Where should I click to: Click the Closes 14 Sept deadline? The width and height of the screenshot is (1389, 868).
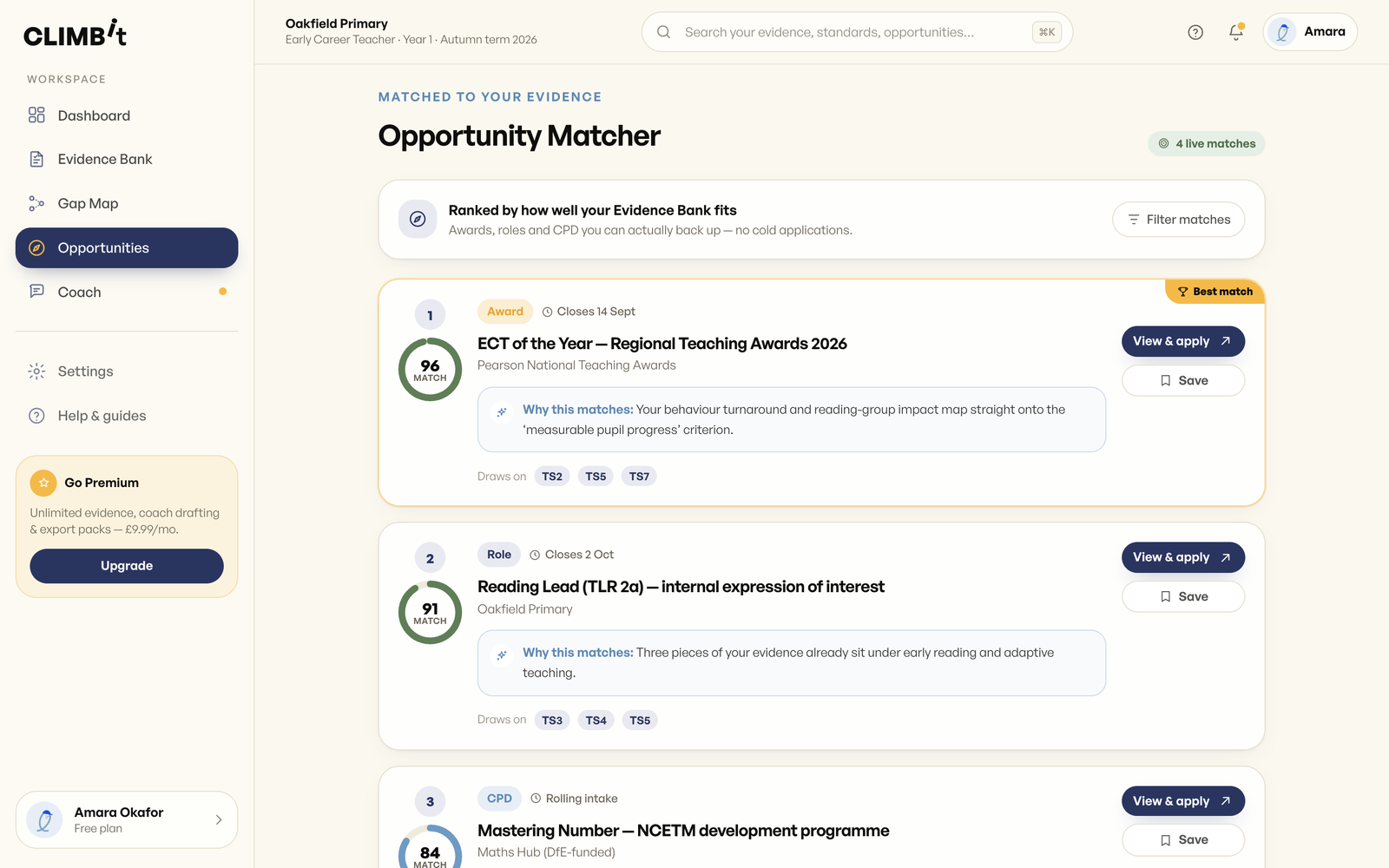pyautogui.click(x=589, y=312)
